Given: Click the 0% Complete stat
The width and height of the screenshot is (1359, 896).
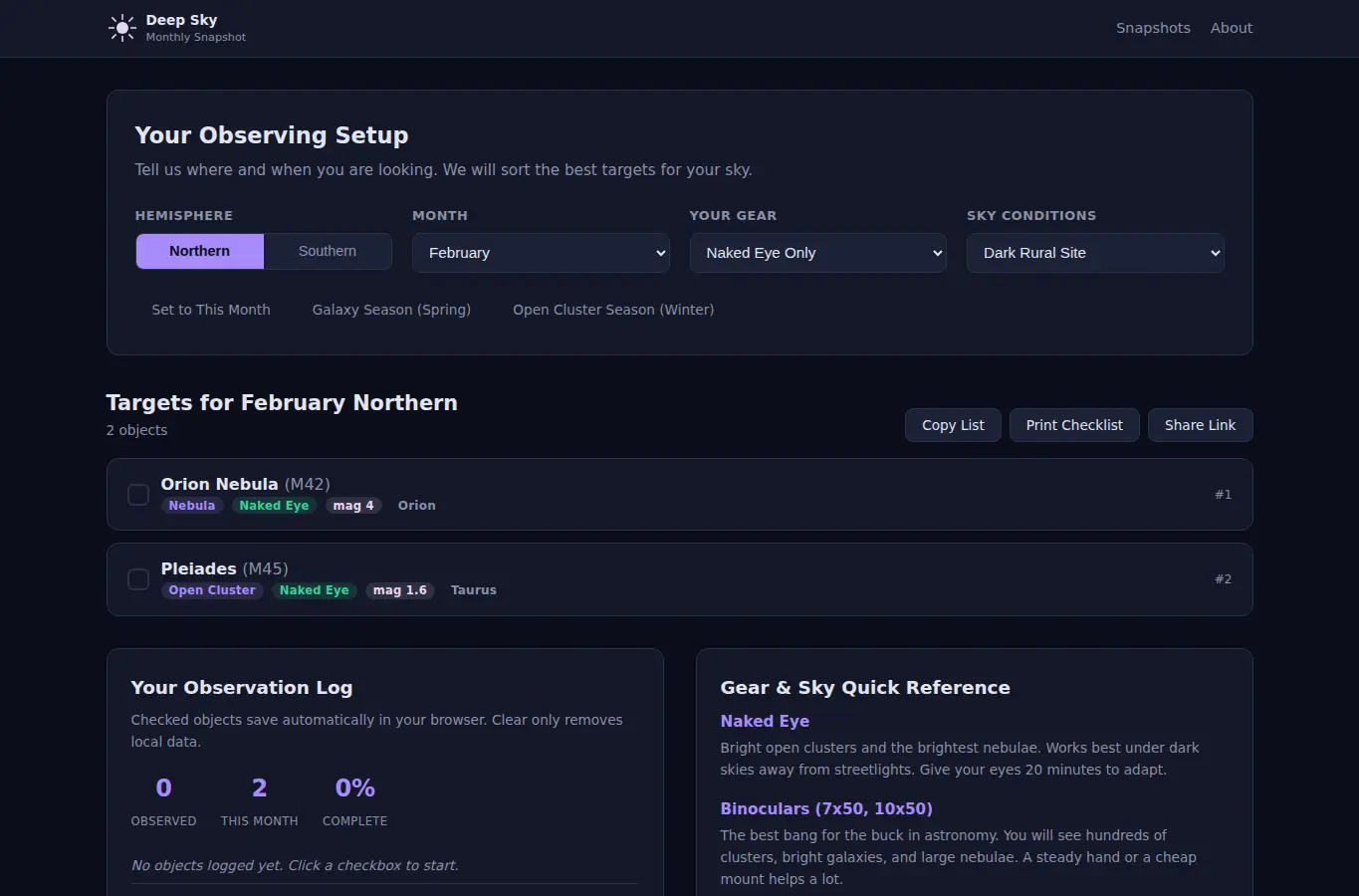Looking at the screenshot, I should coord(354,801).
